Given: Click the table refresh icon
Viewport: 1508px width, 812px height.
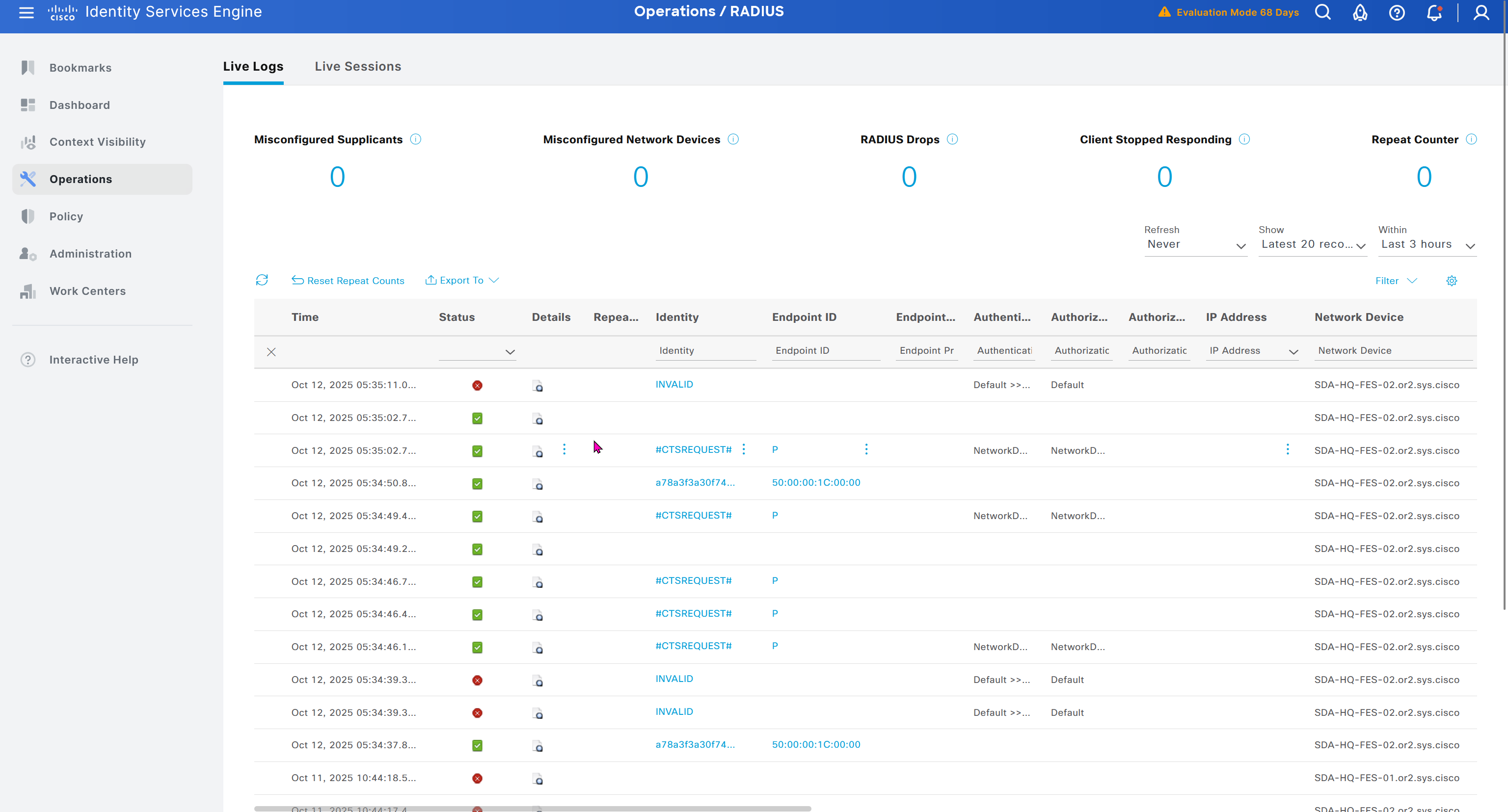Looking at the screenshot, I should (262, 280).
